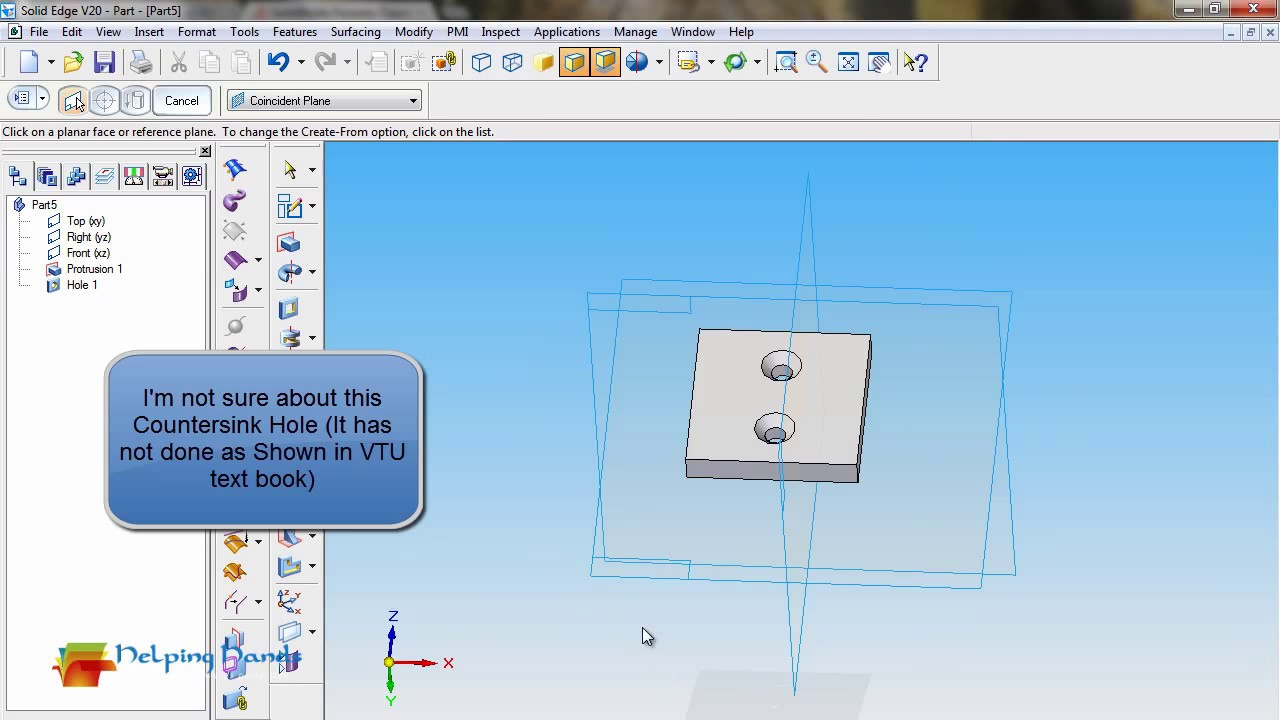This screenshot has width=1280, height=720.
Task: Open the Edit menu
Action: (x=72, y=32)
